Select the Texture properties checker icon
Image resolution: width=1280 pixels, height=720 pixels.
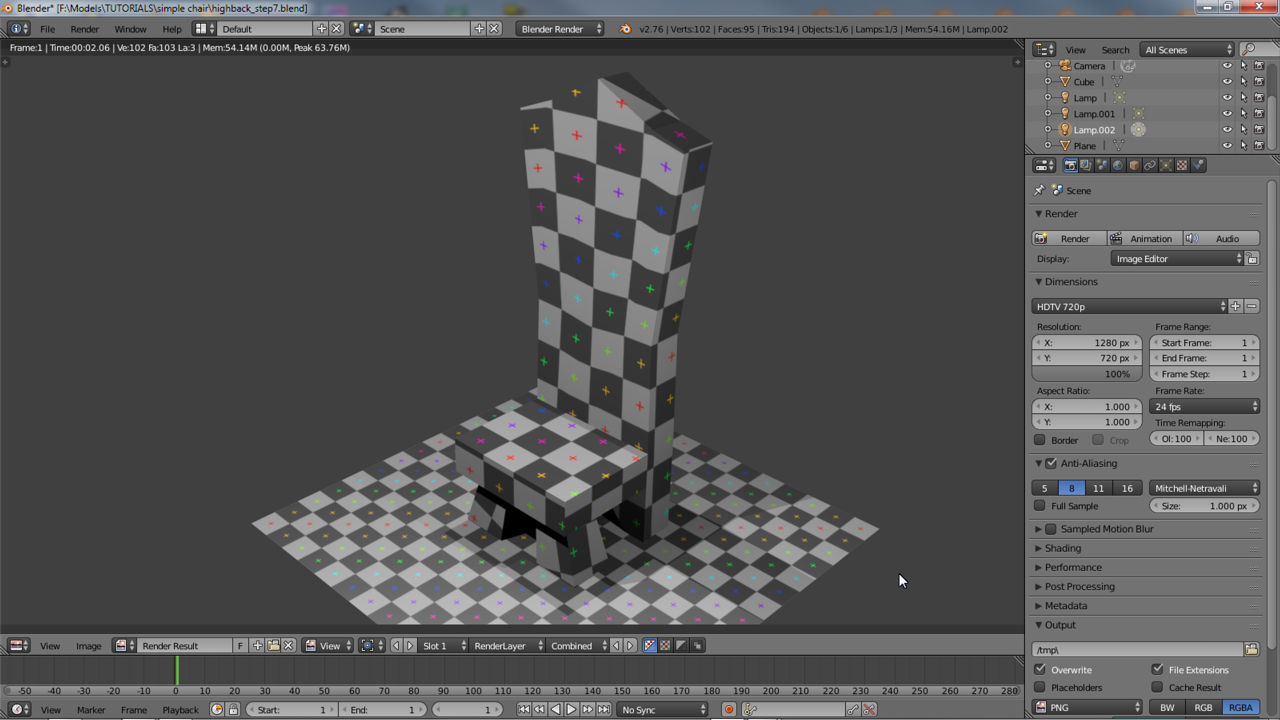(x=1182, y=165)
